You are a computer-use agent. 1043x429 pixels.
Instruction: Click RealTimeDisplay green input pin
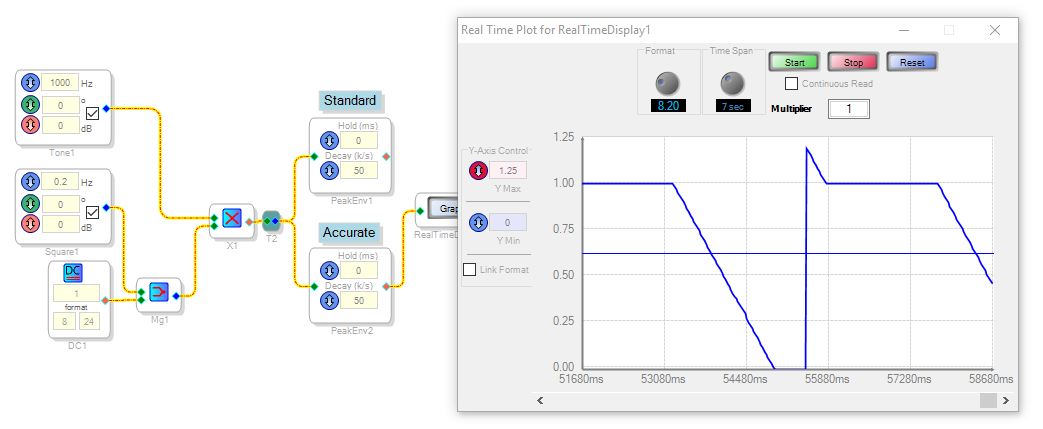[420, 212]
